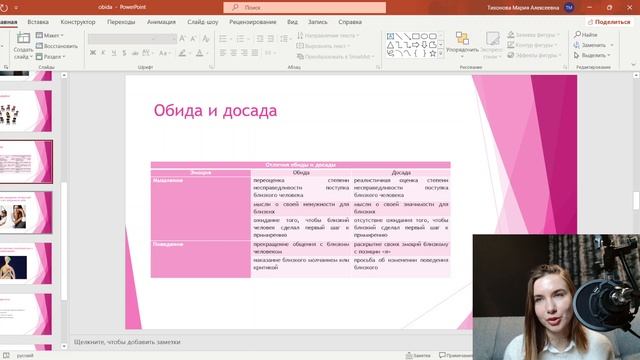Open the shape outline Контур фигуры dropdown
The width and height of the screenshot is (640, 360).
533,45
